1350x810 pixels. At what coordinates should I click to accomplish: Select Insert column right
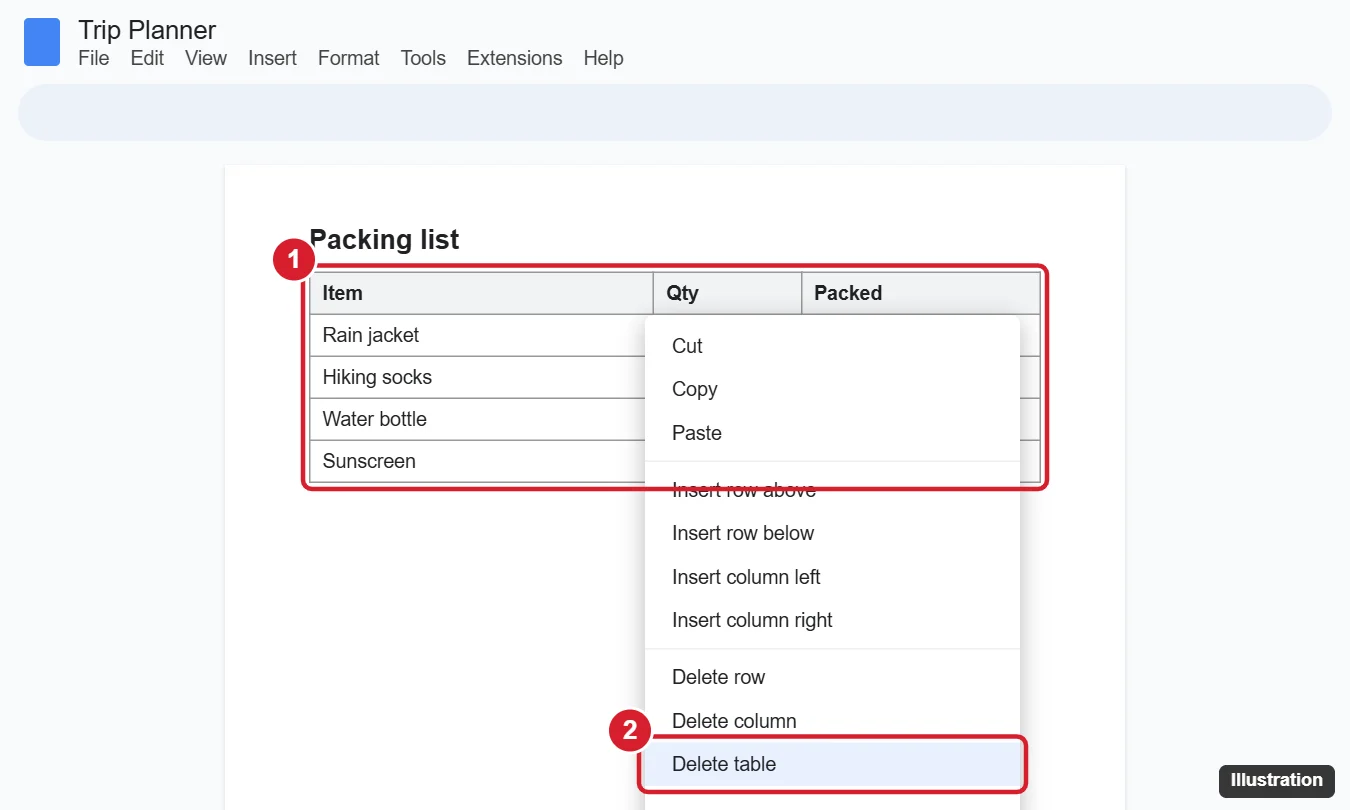[832, 620]
